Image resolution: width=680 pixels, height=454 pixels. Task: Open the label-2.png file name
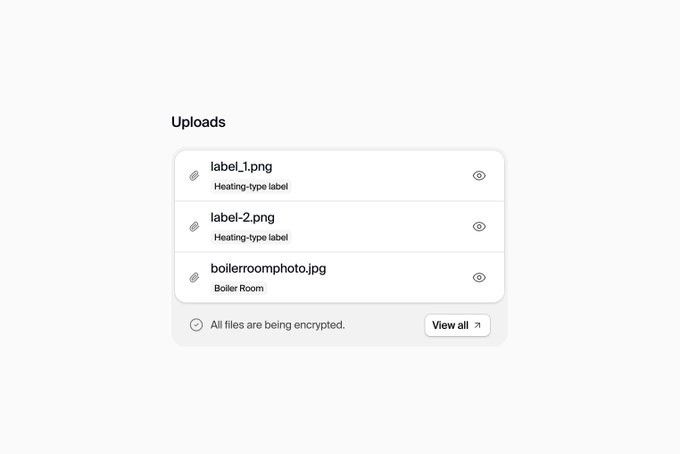click(x=242, y=217)
